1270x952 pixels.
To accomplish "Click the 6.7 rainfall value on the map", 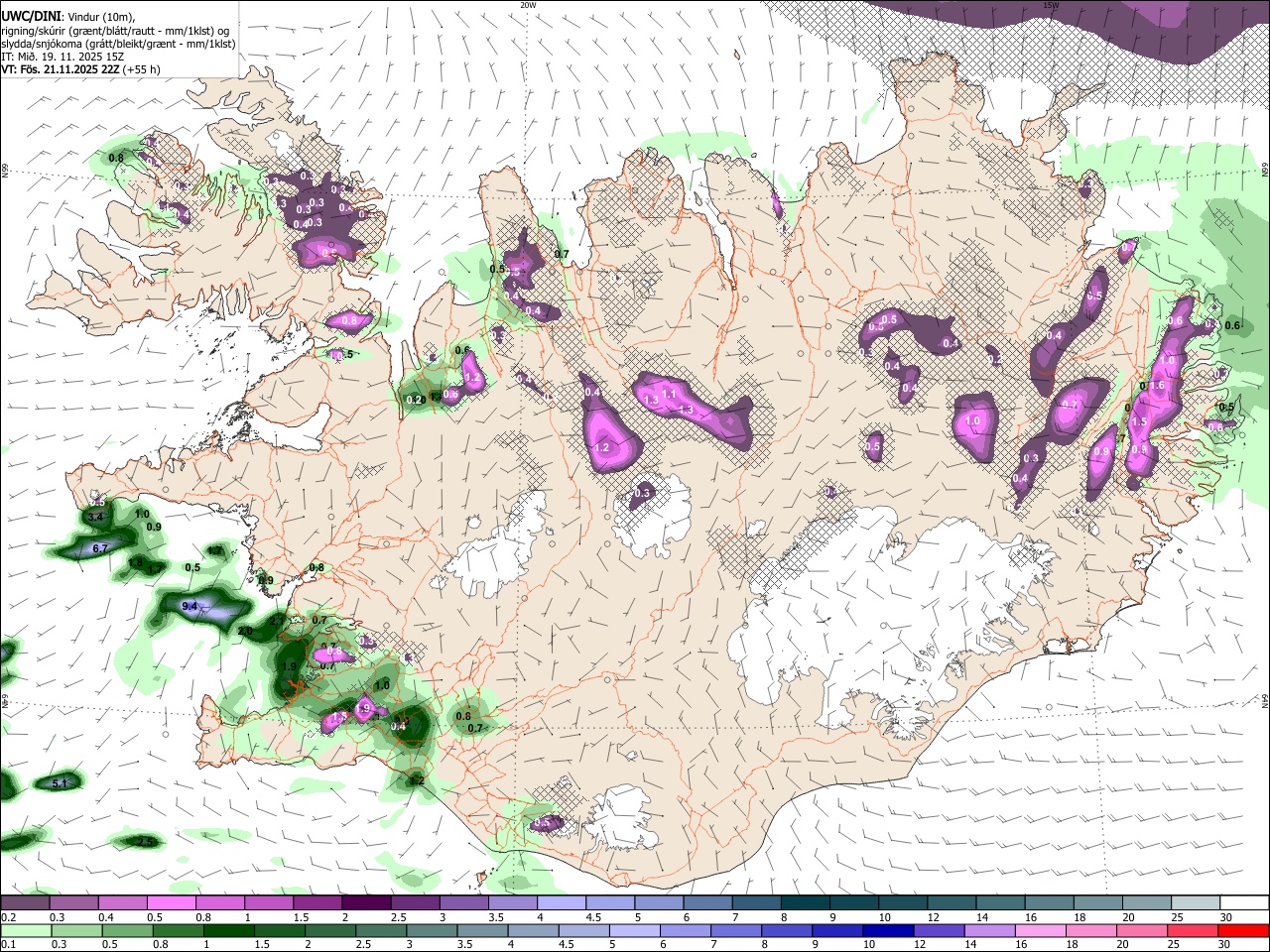I will [x=99, y=548].
